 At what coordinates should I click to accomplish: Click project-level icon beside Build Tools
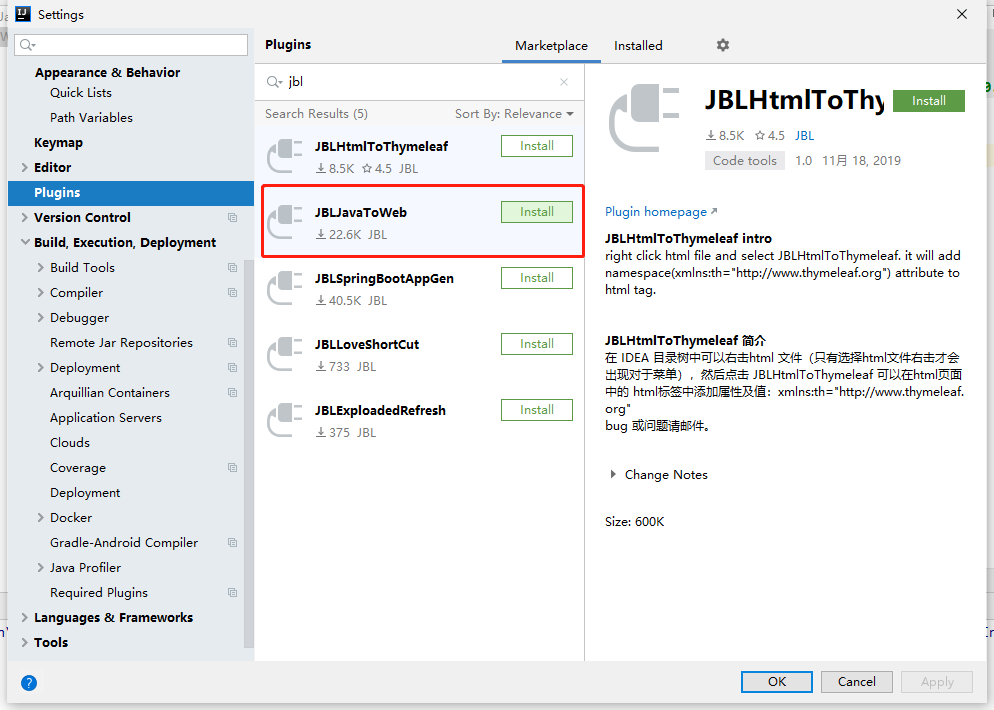pos(233,268)
